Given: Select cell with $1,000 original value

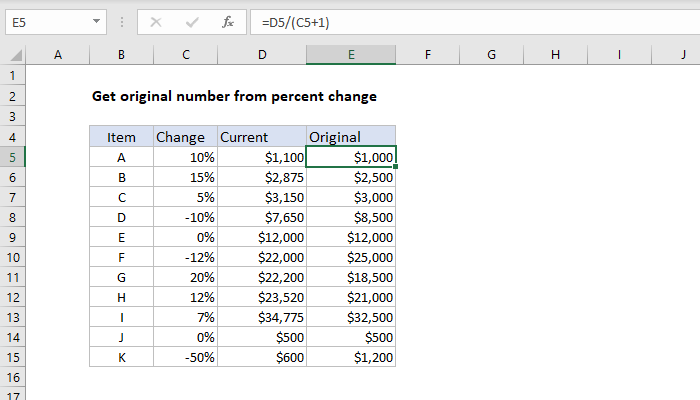Looking at the screenshot, I should pos(351,157).
